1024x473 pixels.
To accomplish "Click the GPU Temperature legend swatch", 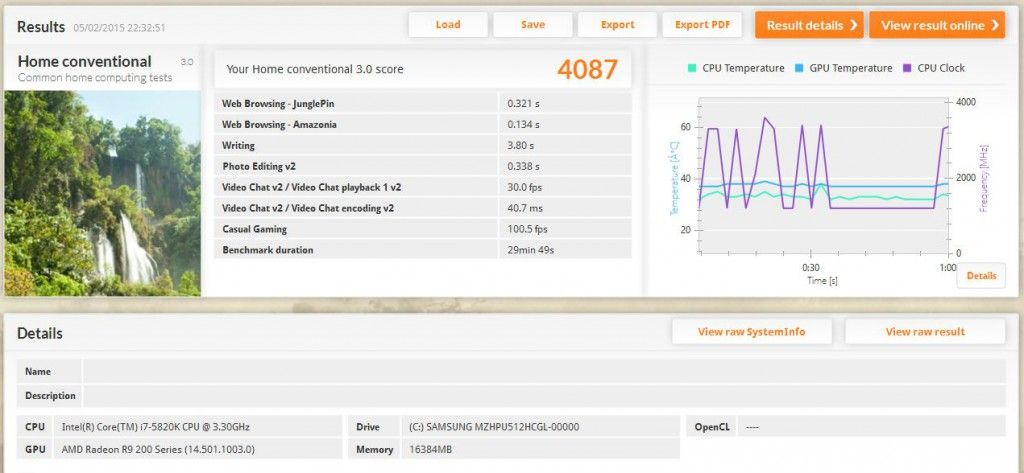I will 799,68.
